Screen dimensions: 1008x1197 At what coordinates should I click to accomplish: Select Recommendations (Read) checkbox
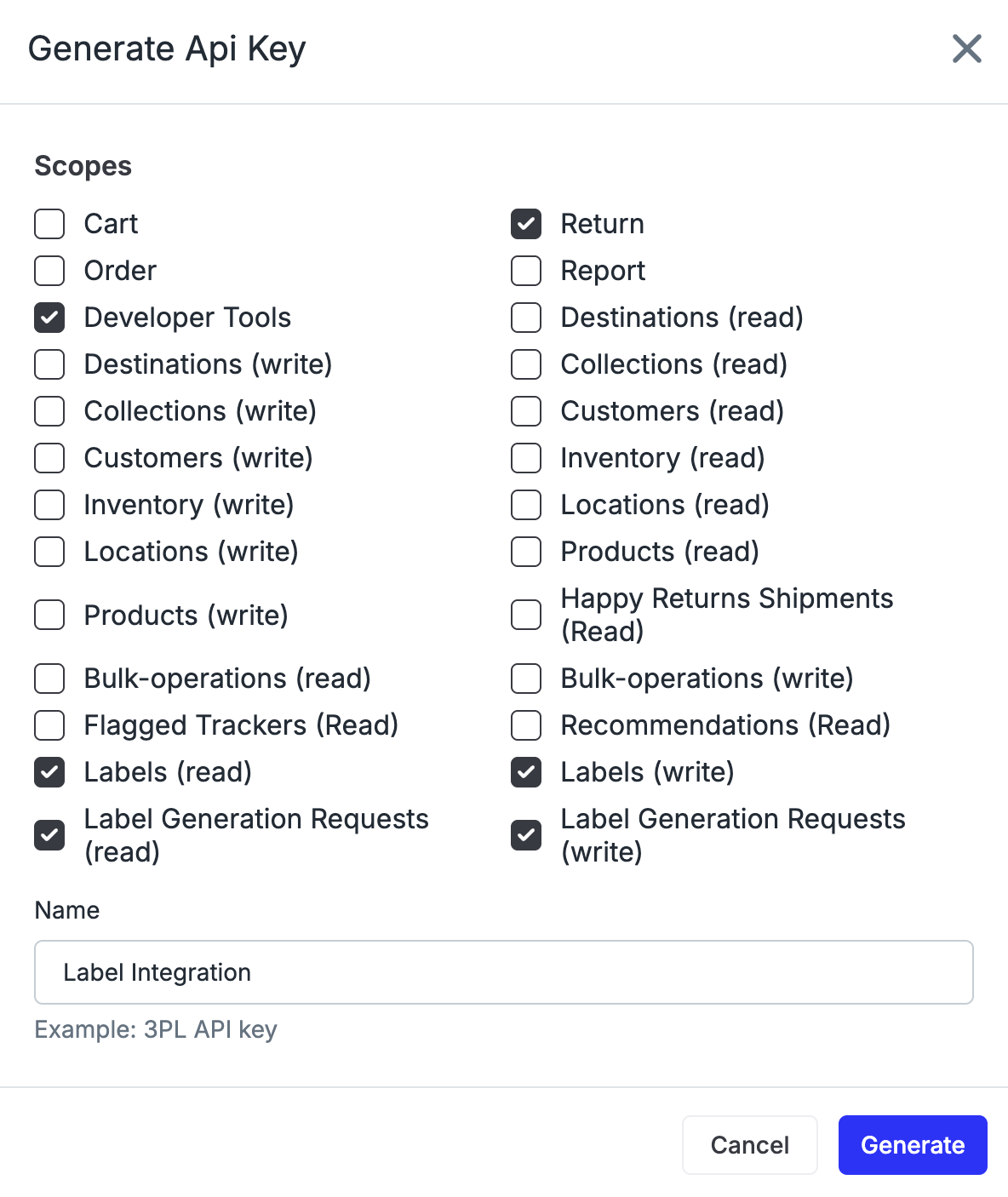pyautogui.click(x=526, y=725)
